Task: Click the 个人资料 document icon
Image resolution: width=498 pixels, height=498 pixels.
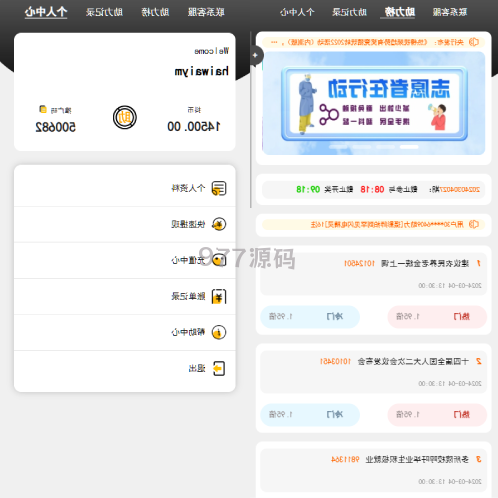Action: [219, 188]
